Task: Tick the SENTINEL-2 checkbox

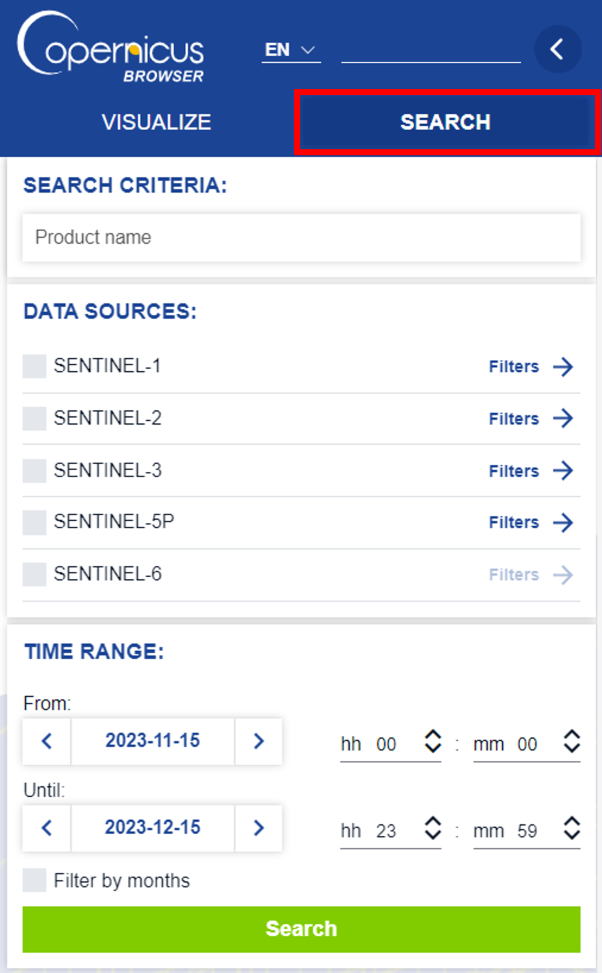Action: click(x=34, y=418)
